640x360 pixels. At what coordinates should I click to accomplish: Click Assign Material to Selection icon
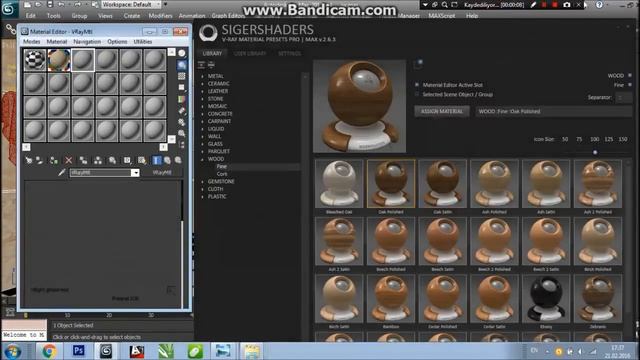click(54, 160)
